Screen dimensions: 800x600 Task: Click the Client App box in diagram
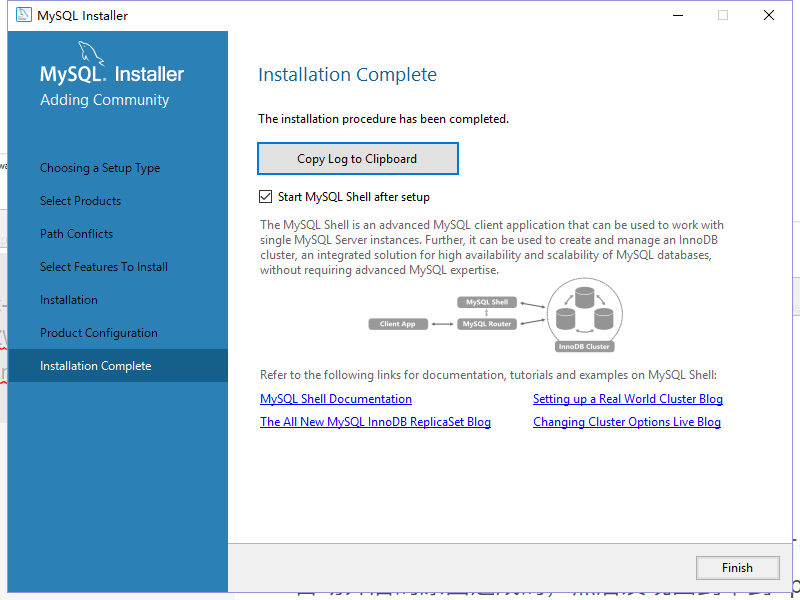click(x=398, y=324)
